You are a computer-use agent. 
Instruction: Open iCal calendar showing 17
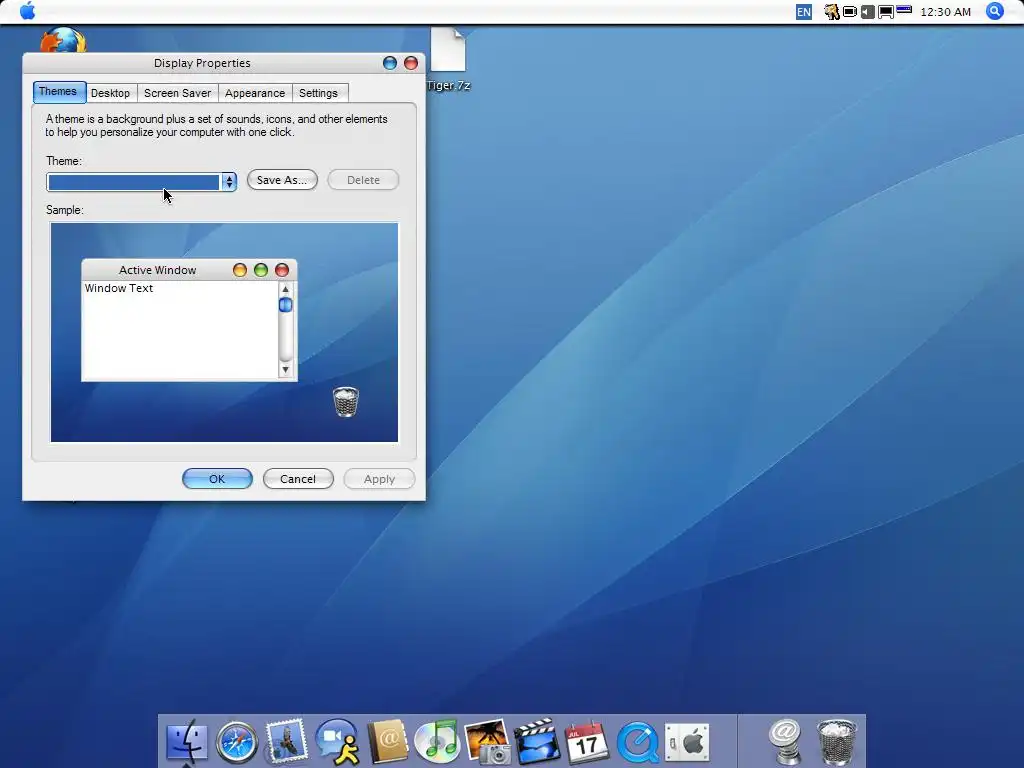pyautogui.click(x=586, y=743)
